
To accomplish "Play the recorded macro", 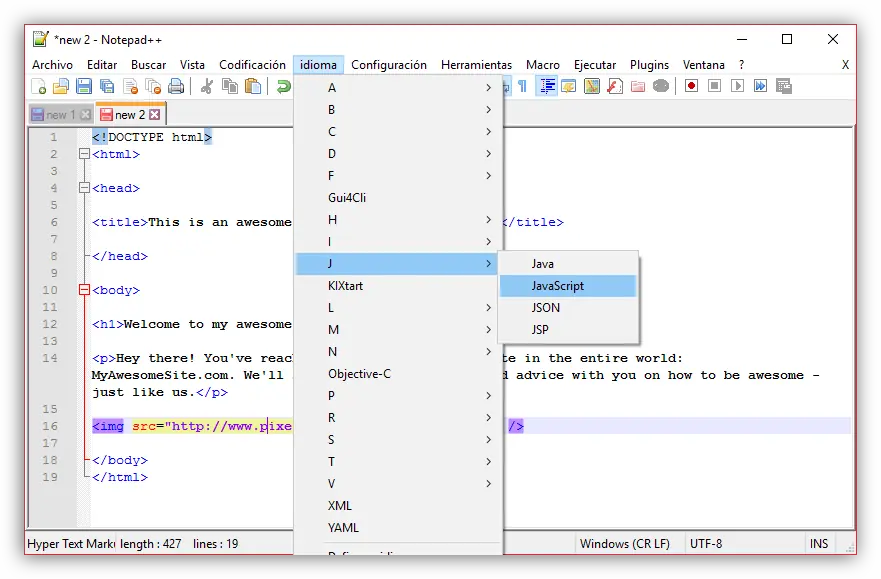I will (736, 86).
